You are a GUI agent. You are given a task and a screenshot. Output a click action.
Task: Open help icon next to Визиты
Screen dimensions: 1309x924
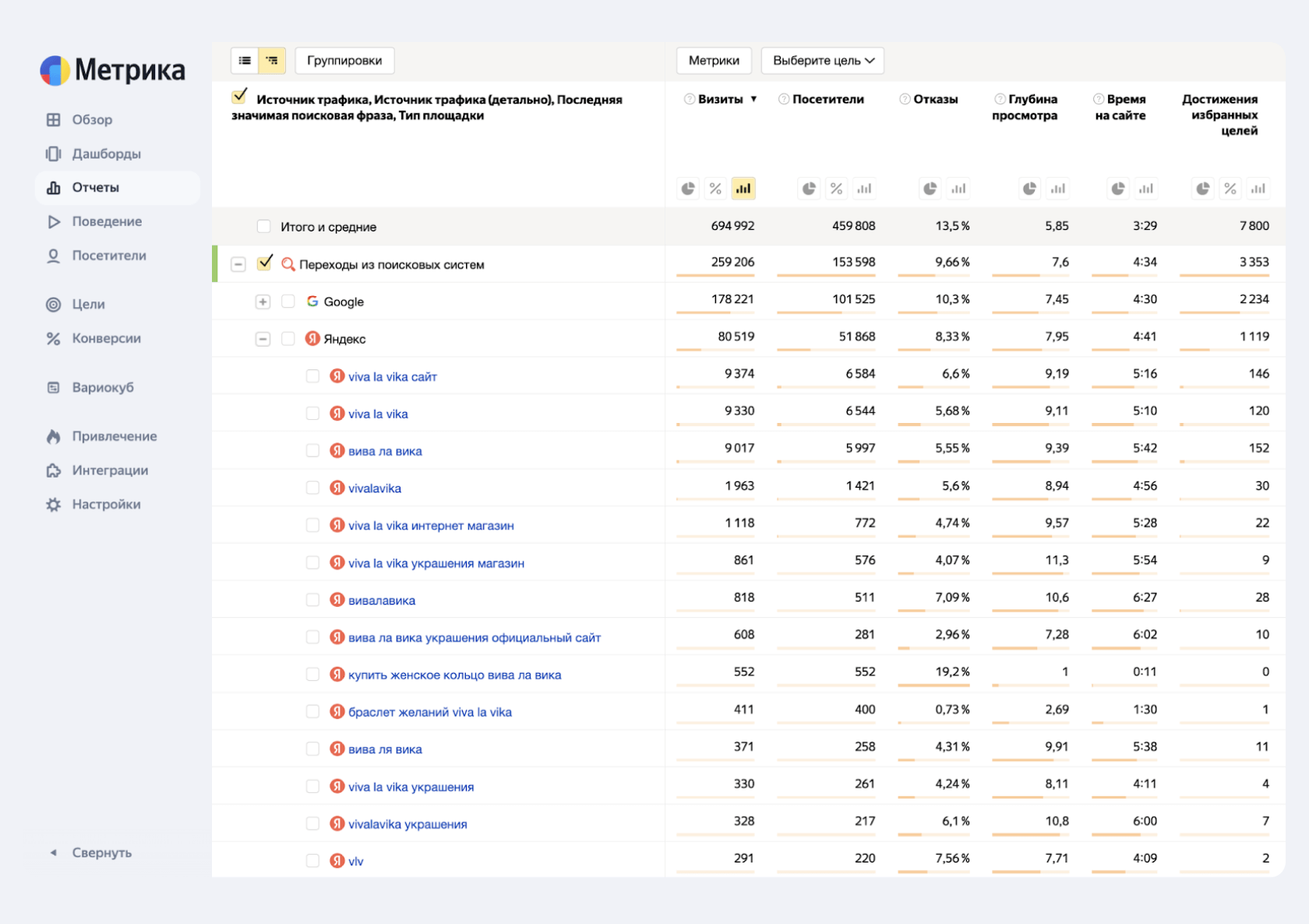tap(689, 99)
